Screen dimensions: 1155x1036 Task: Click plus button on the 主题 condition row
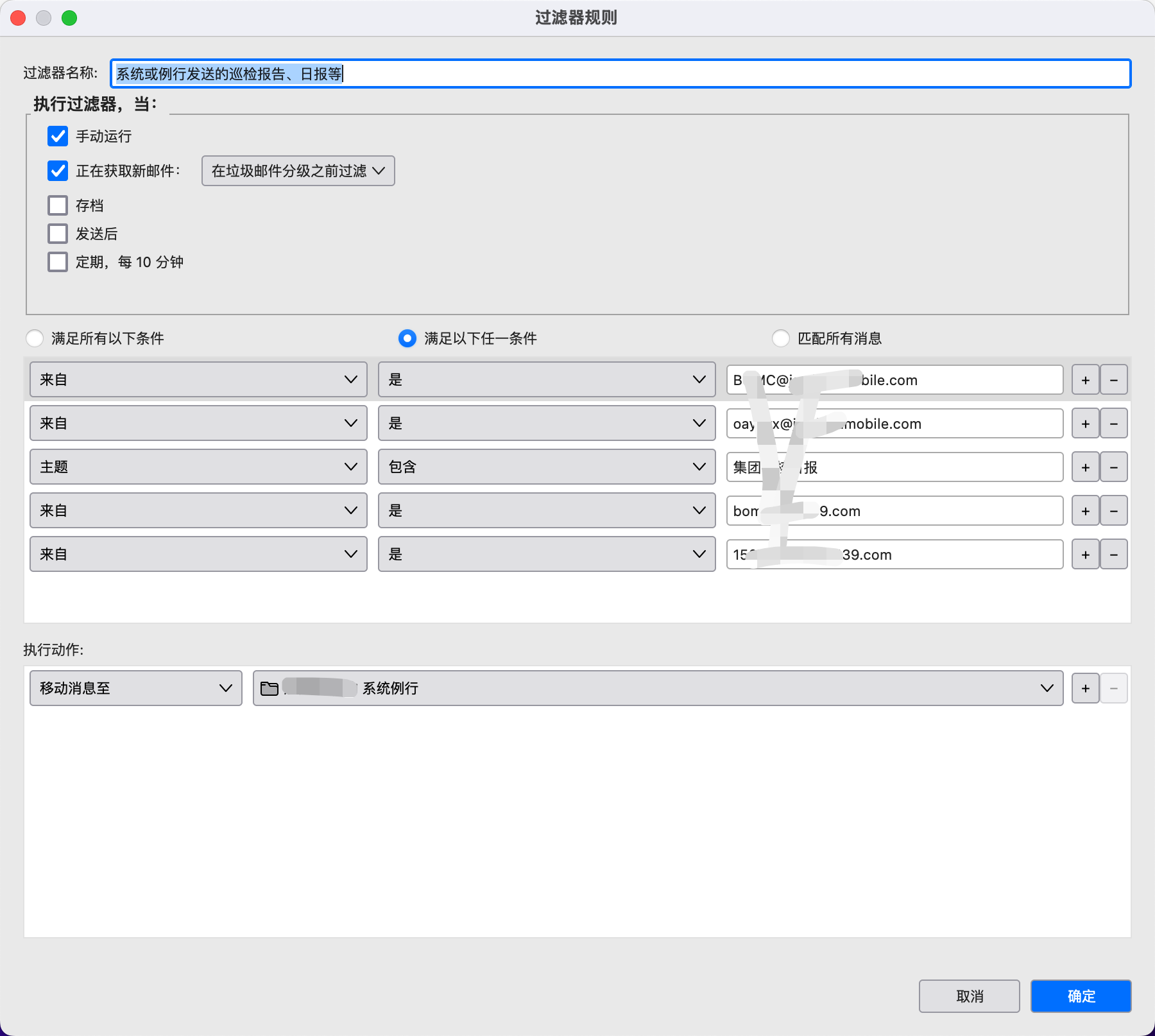coord(1085,467)
